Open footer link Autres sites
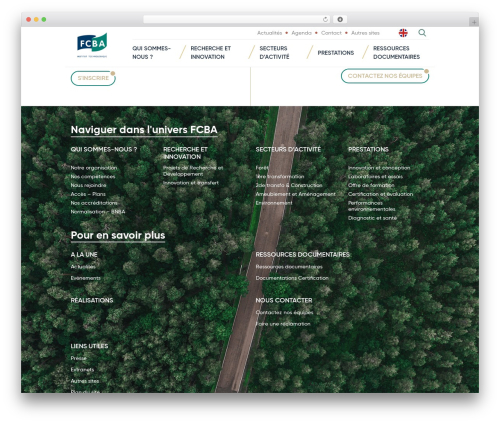Screen dimensions: 500x423 85,381
